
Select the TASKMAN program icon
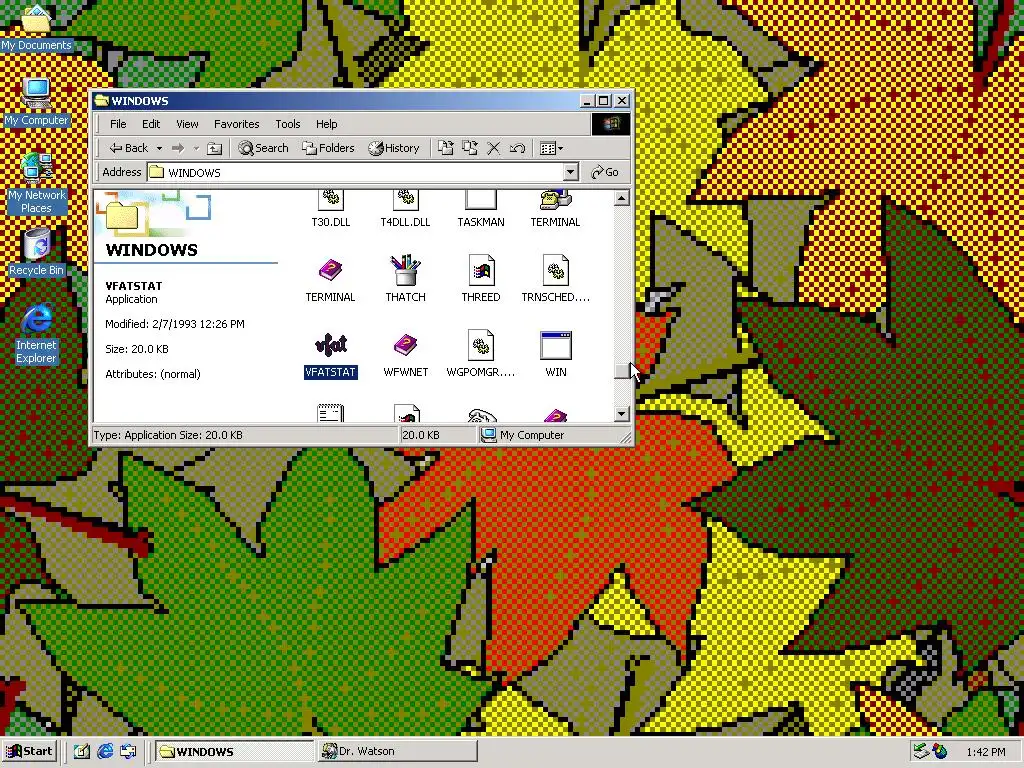pos(481,199)
